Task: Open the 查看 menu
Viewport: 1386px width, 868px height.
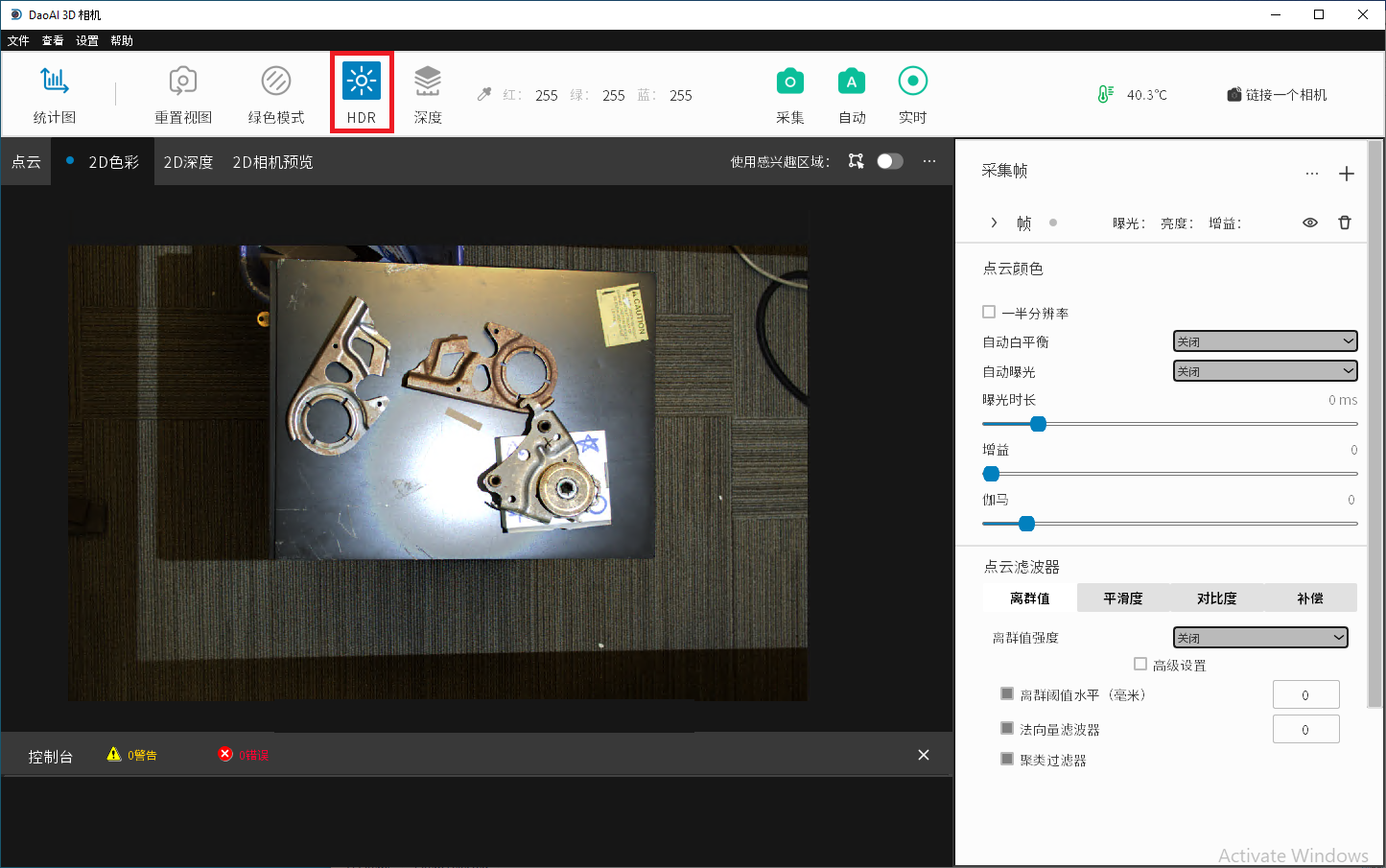Action: point(53,40)
